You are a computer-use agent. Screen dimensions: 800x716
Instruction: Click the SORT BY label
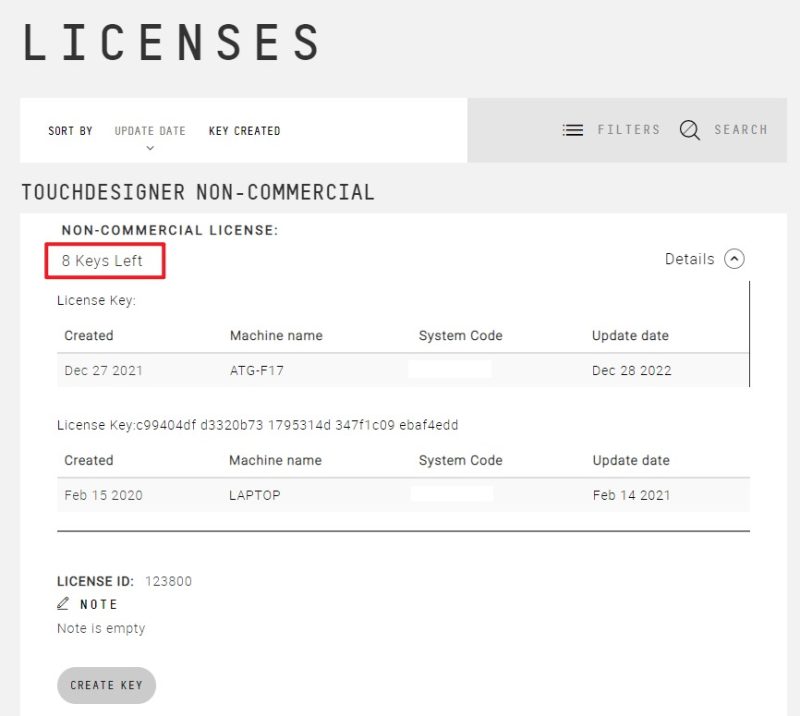click(70, 131)
